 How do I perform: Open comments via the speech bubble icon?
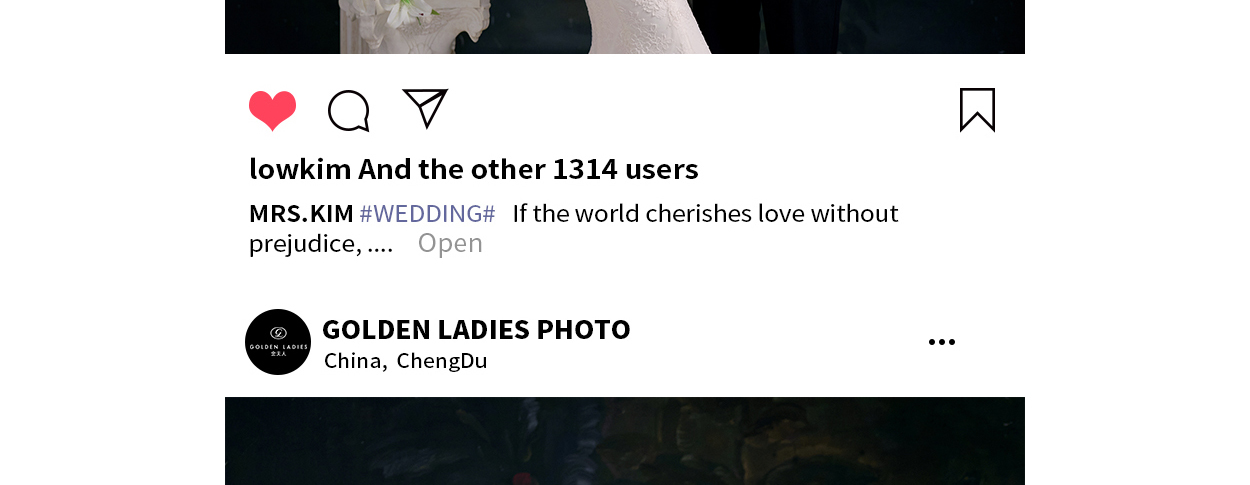349,110
